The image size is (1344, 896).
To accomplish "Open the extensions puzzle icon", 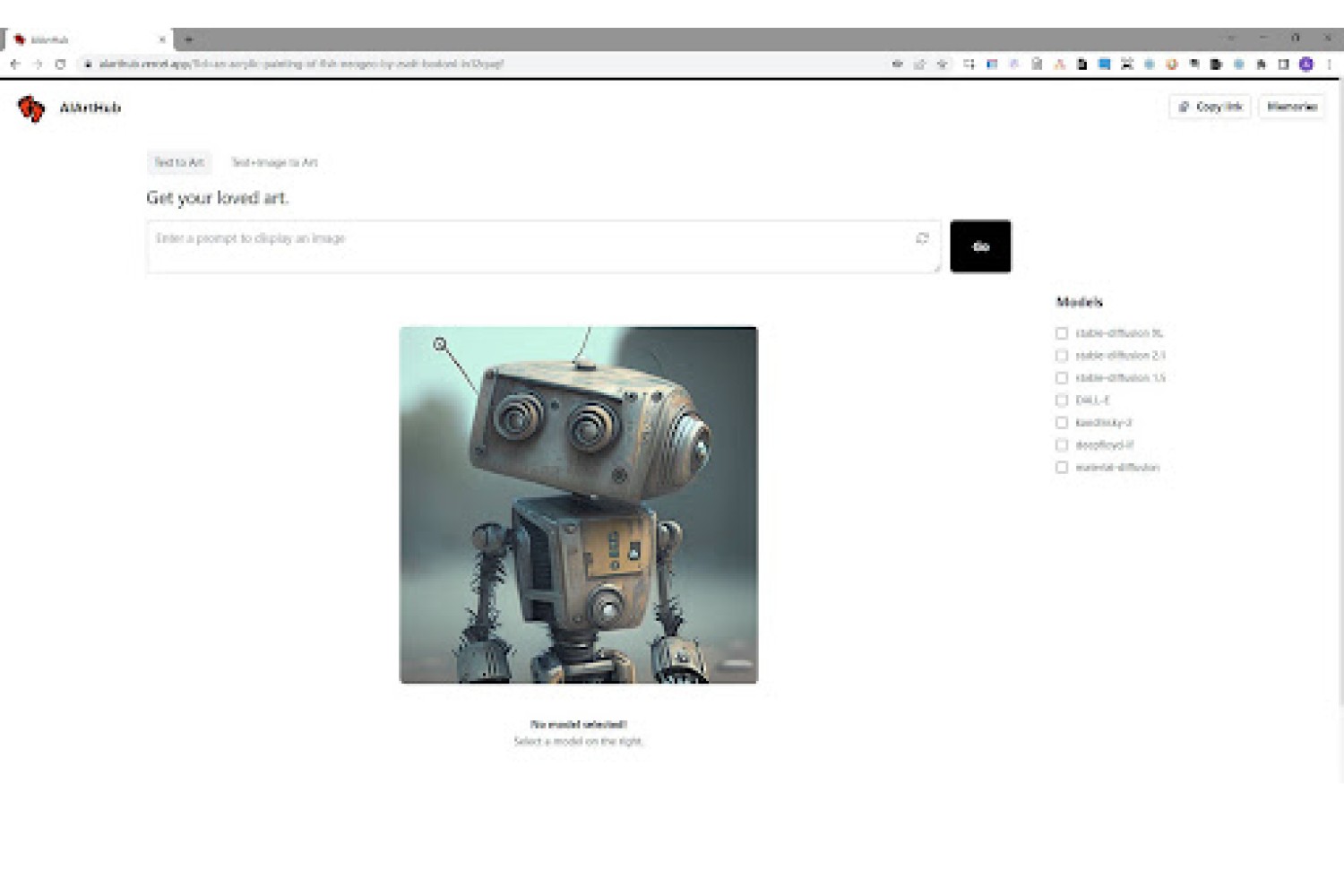I will (x=1262, y=65).
